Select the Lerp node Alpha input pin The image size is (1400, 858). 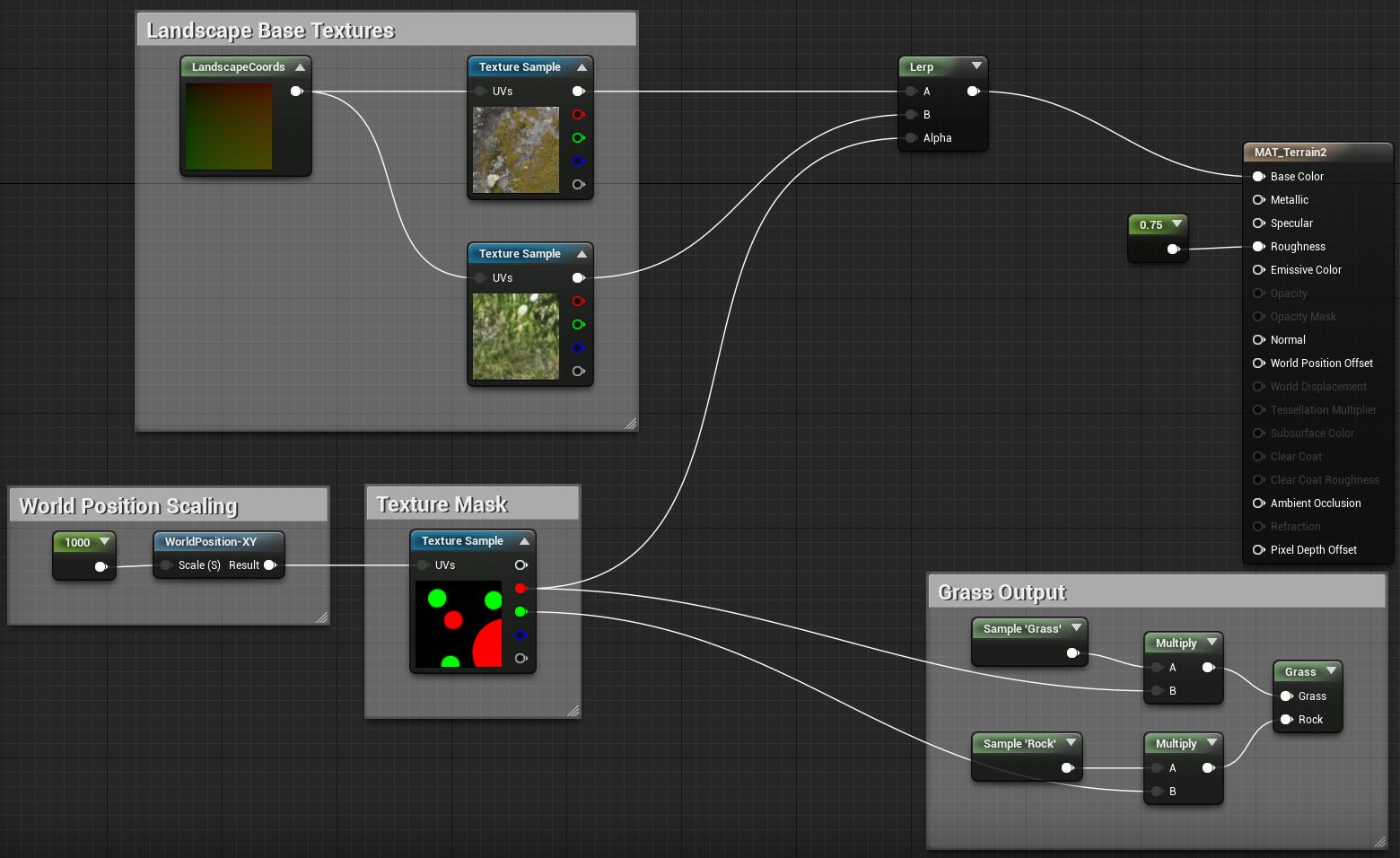[912, 138]
